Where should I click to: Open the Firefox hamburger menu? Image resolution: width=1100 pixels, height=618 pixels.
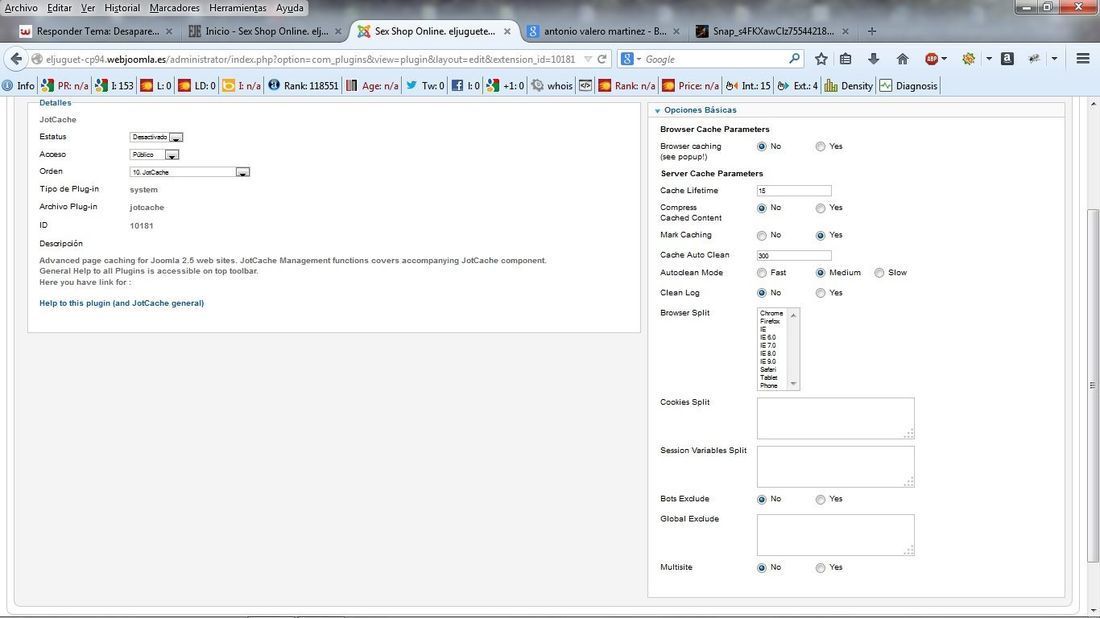[x=1083, y=59]
